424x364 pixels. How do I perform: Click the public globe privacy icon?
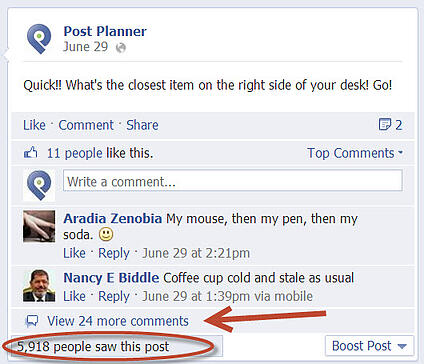[121, 48]
